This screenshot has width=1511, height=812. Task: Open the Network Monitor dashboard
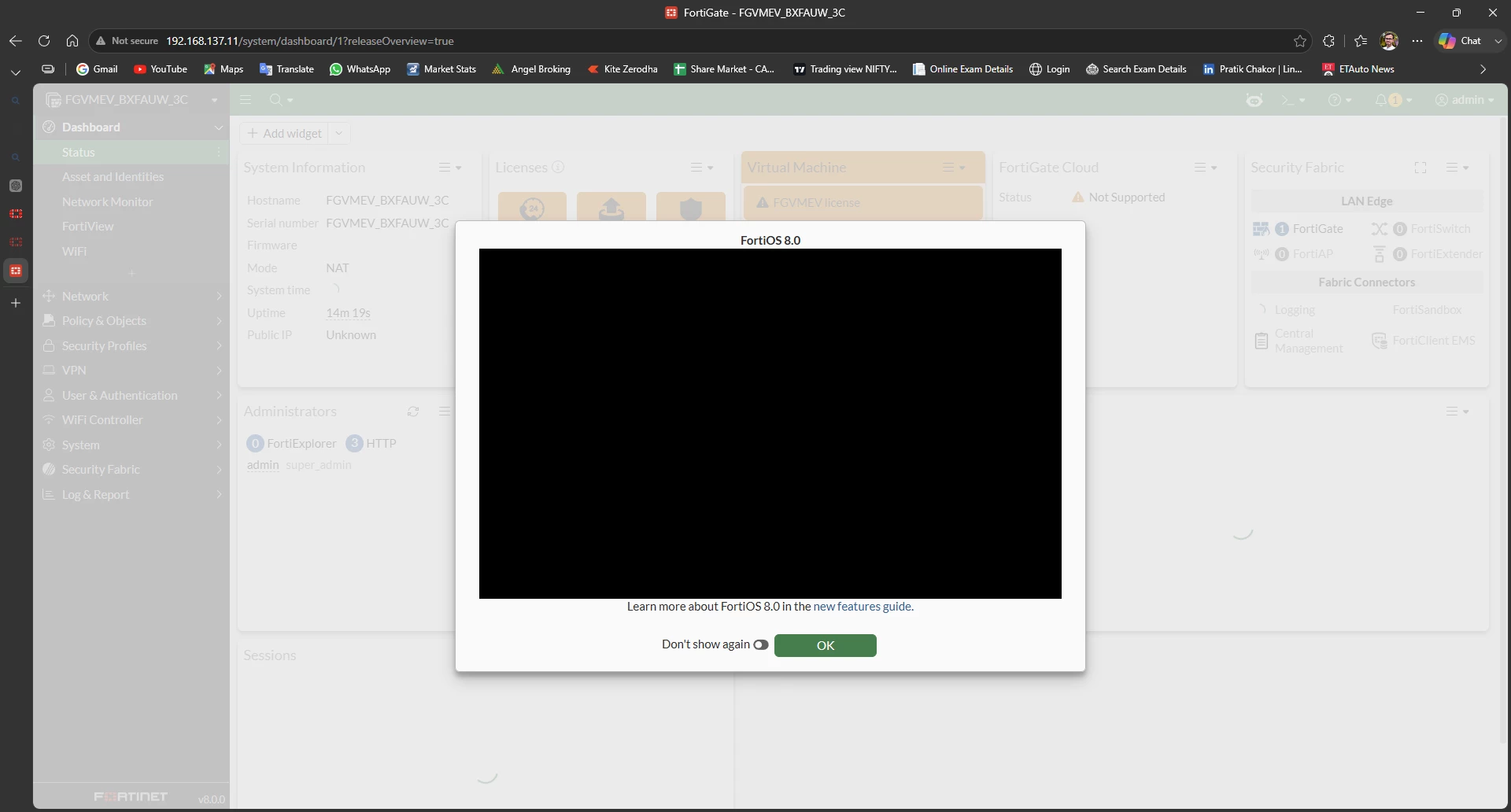[131, 202]
